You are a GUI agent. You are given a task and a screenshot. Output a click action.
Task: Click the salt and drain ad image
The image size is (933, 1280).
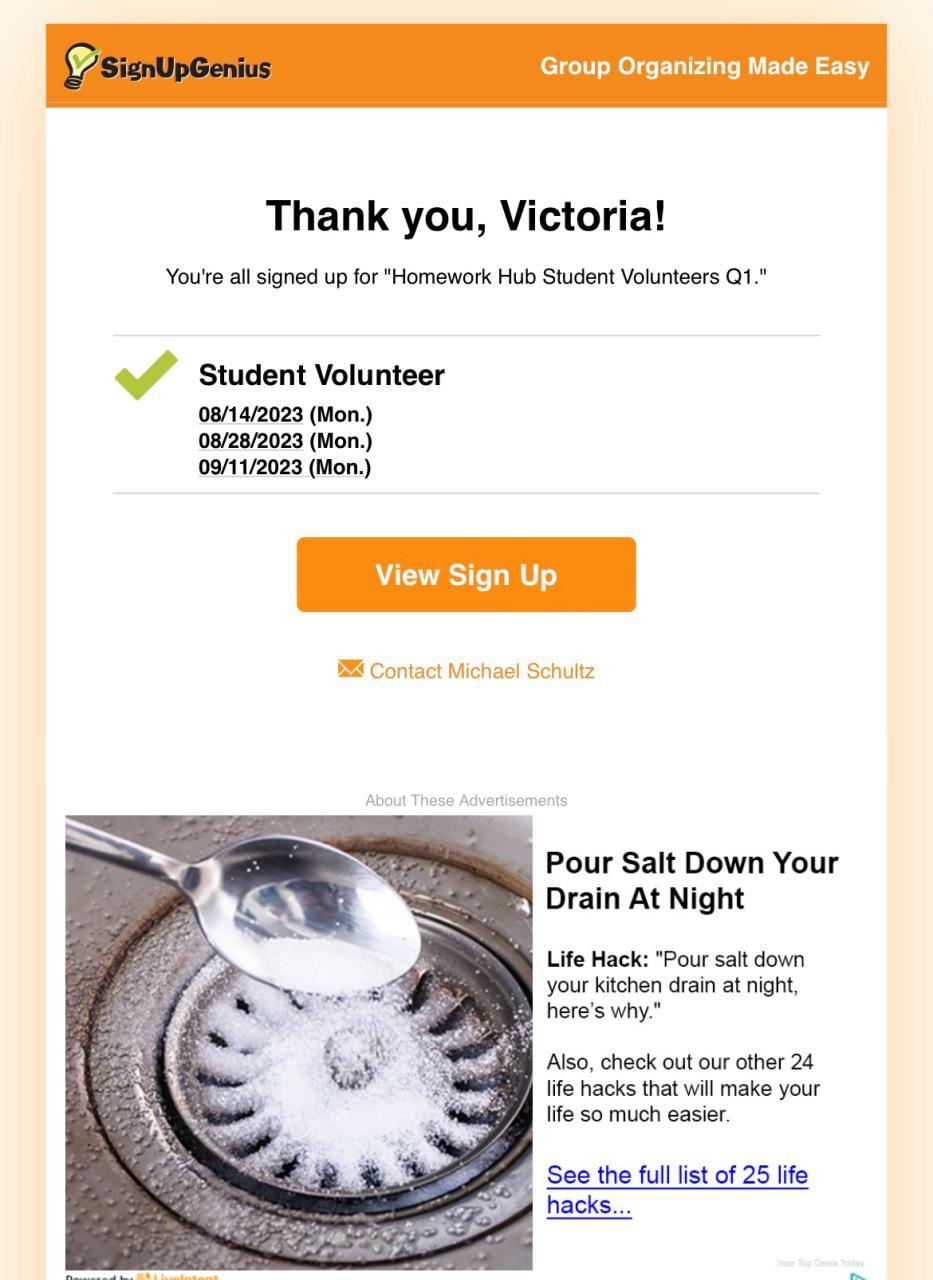point(299,1042)
